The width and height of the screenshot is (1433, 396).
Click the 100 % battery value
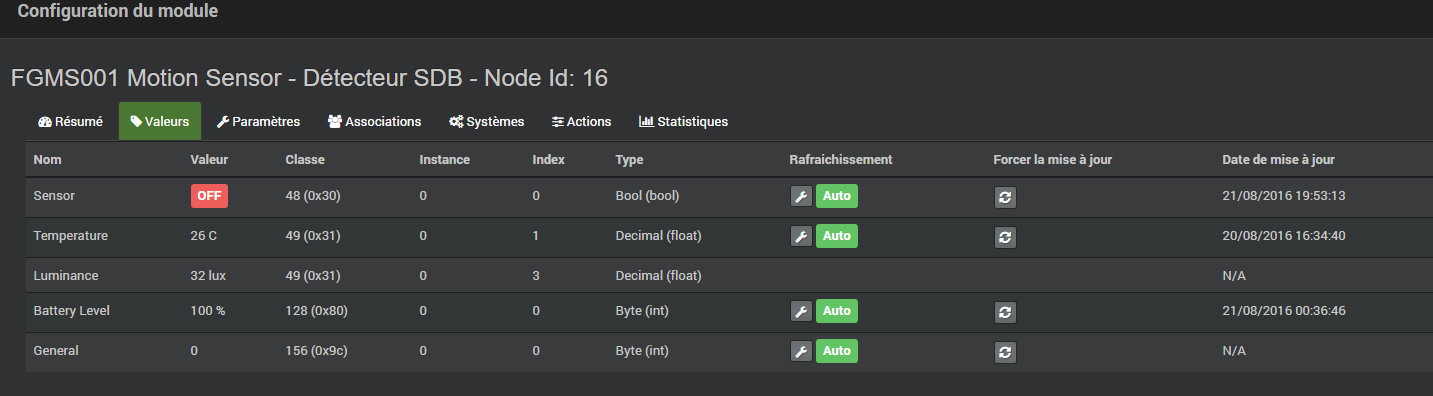coord(208,311)
